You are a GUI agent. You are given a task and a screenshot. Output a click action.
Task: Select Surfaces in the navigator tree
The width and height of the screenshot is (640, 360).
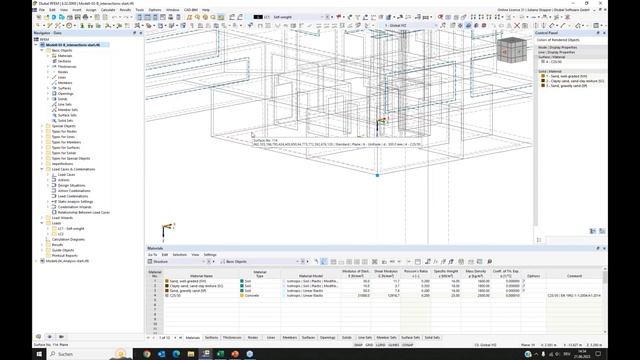[x=64, y=88]
